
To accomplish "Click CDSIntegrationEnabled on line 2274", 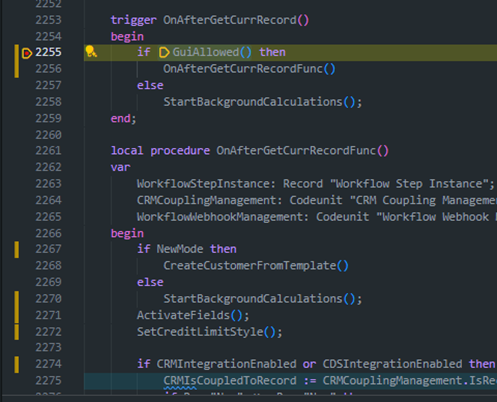I will (392, 364).
